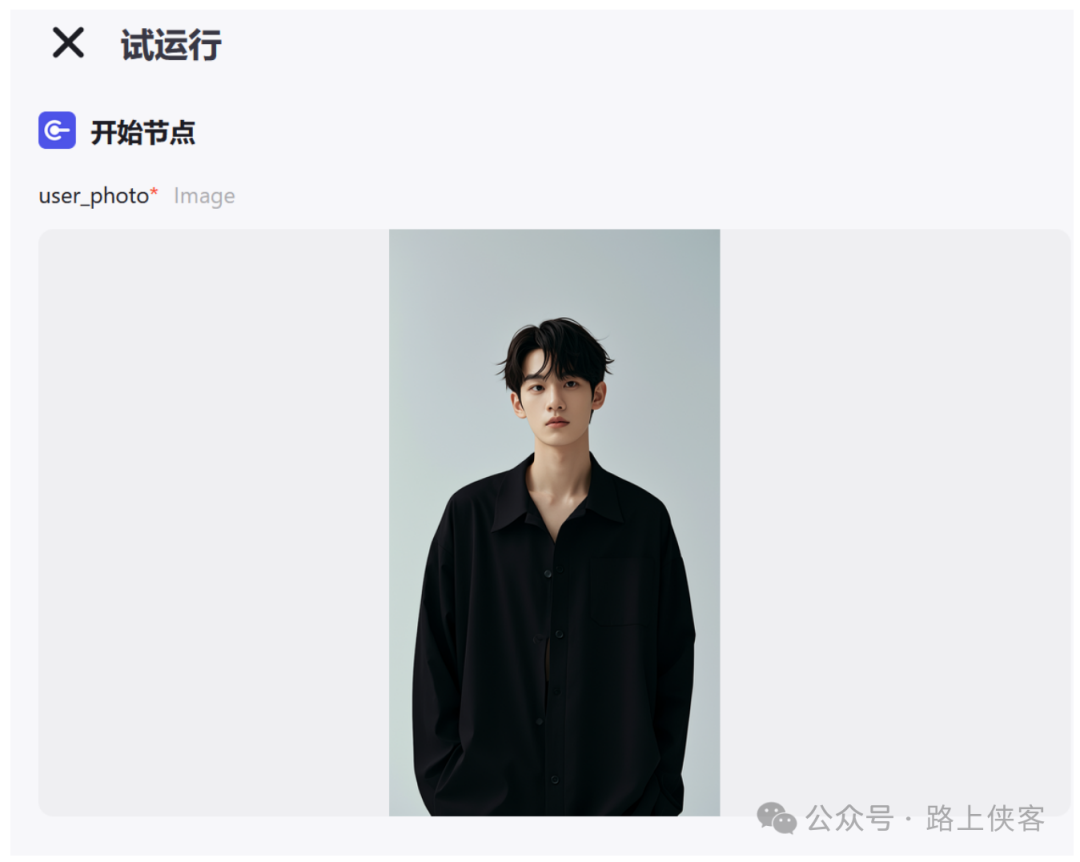Click the purple start node icon
Image resolution: width=1080 pixels, height=862 pixels.
(x=57, y=130)
